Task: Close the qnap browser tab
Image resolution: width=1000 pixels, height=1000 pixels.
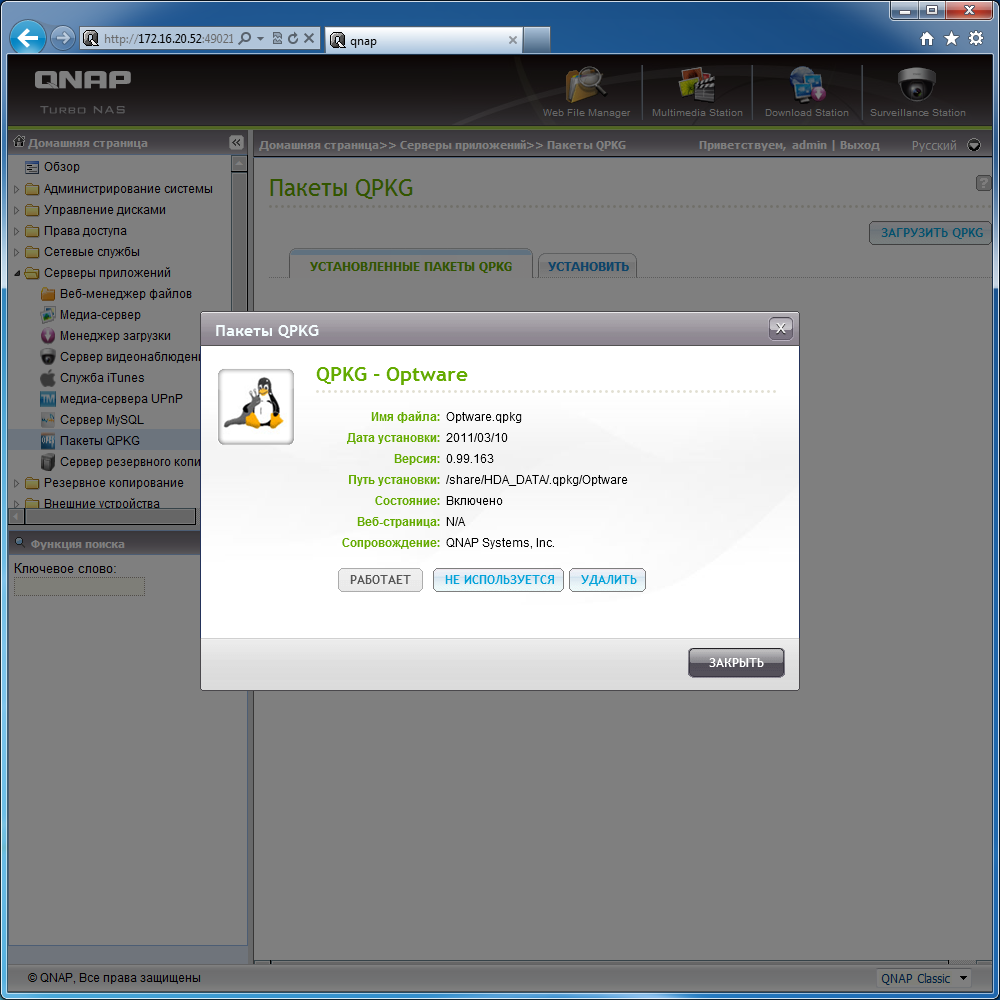Action: tap(512, 40)
